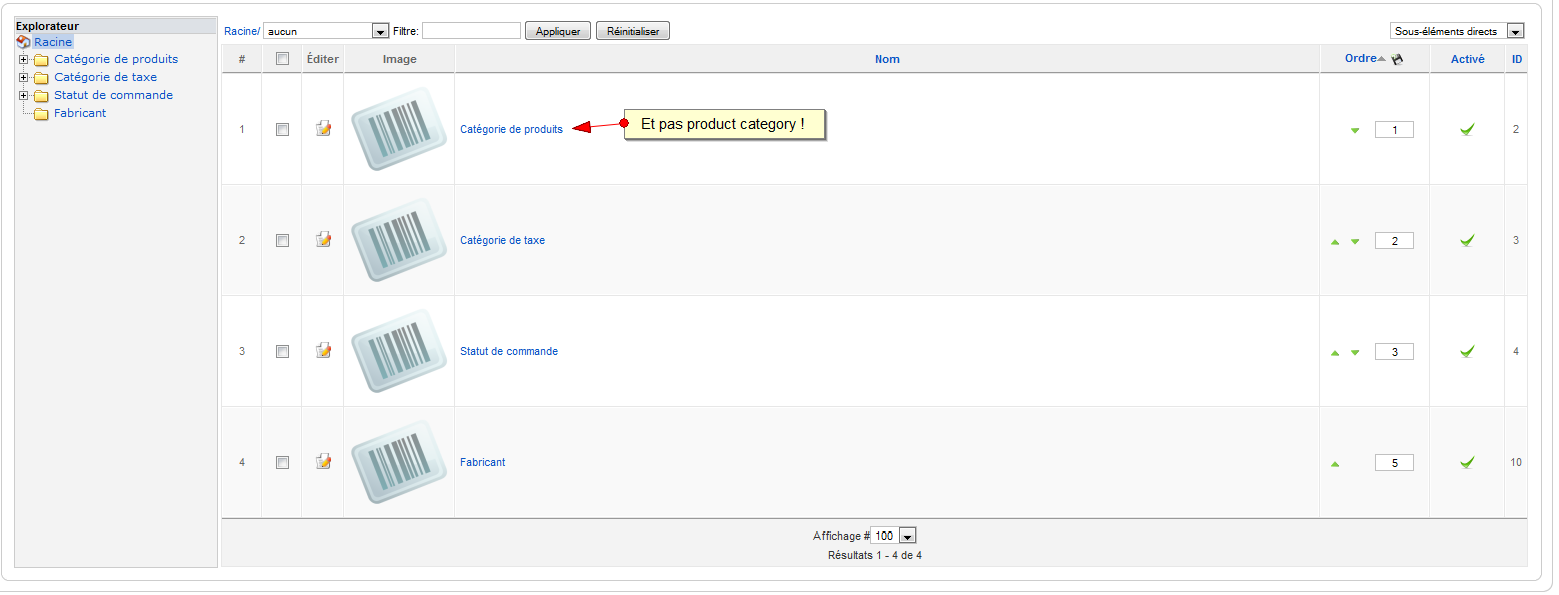The width and height of the screenshot is (1559, 595).
Task: Click the Appliquer button
Action: click(x=558, y=31)
